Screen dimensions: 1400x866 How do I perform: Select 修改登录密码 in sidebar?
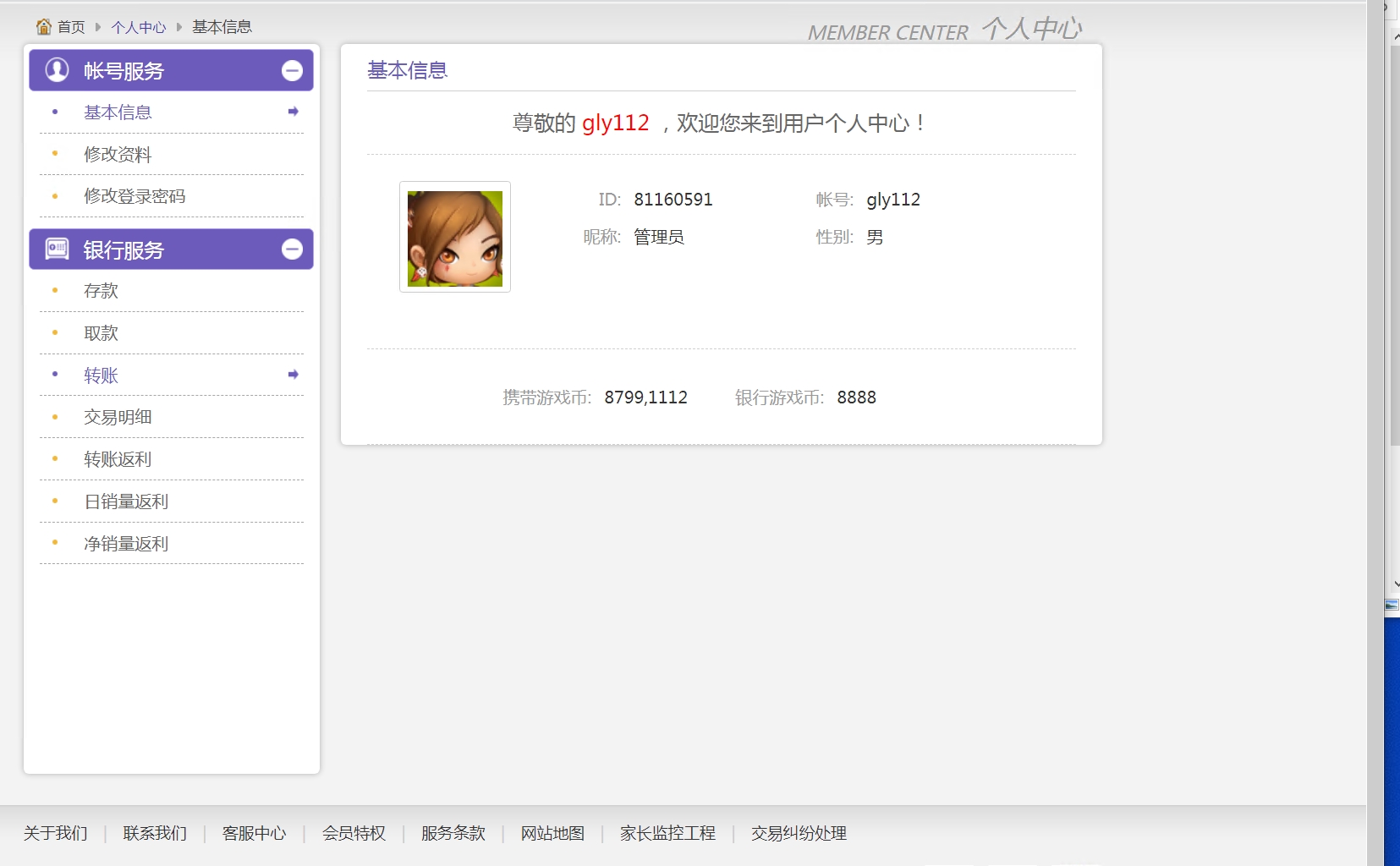(x=135, y=196)
